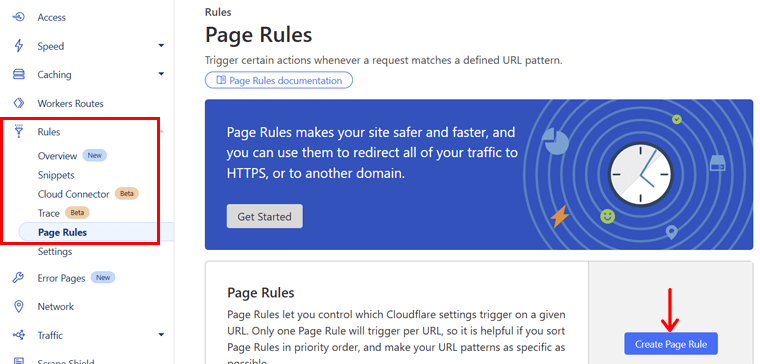Expand the Caching menu arrow
The width and height of the screenshot is (760, 364).
(x=161, y=75)
